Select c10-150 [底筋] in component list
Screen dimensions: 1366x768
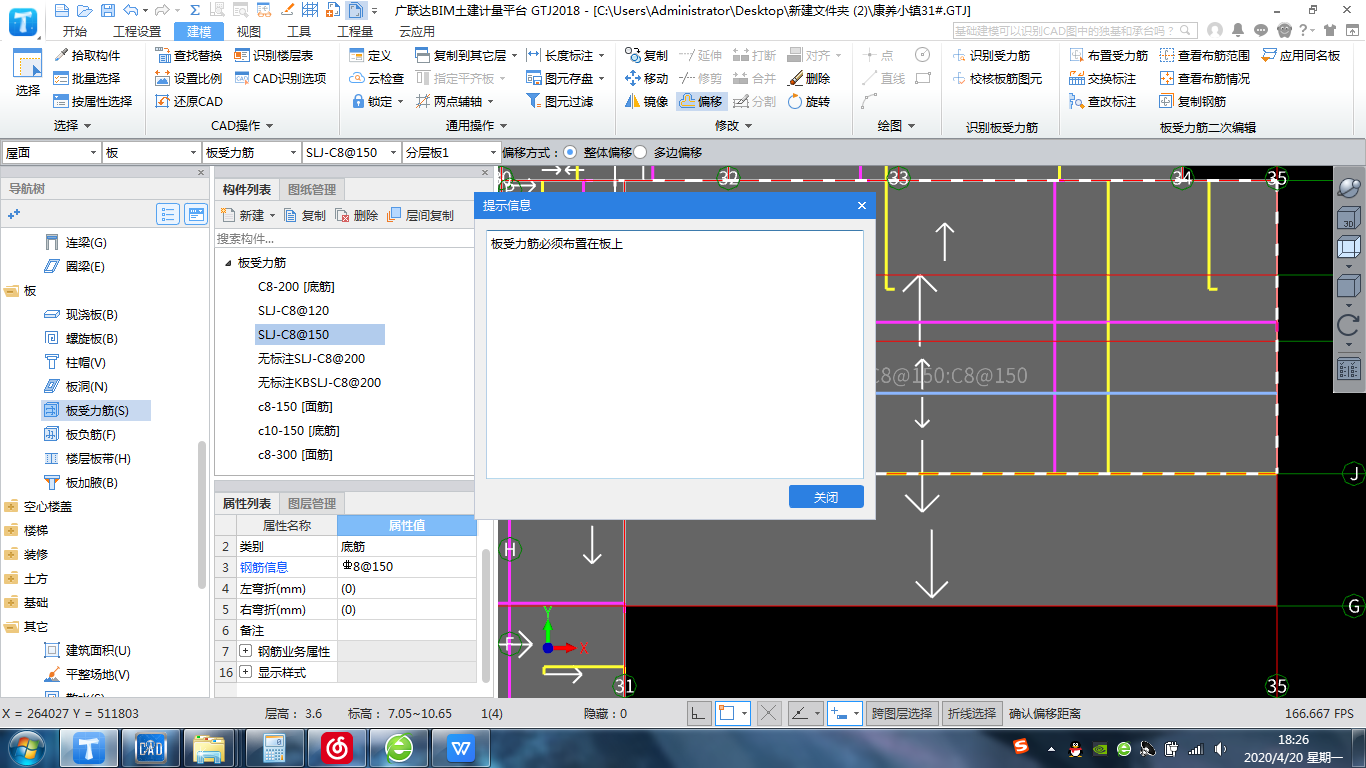pos(298,431)
